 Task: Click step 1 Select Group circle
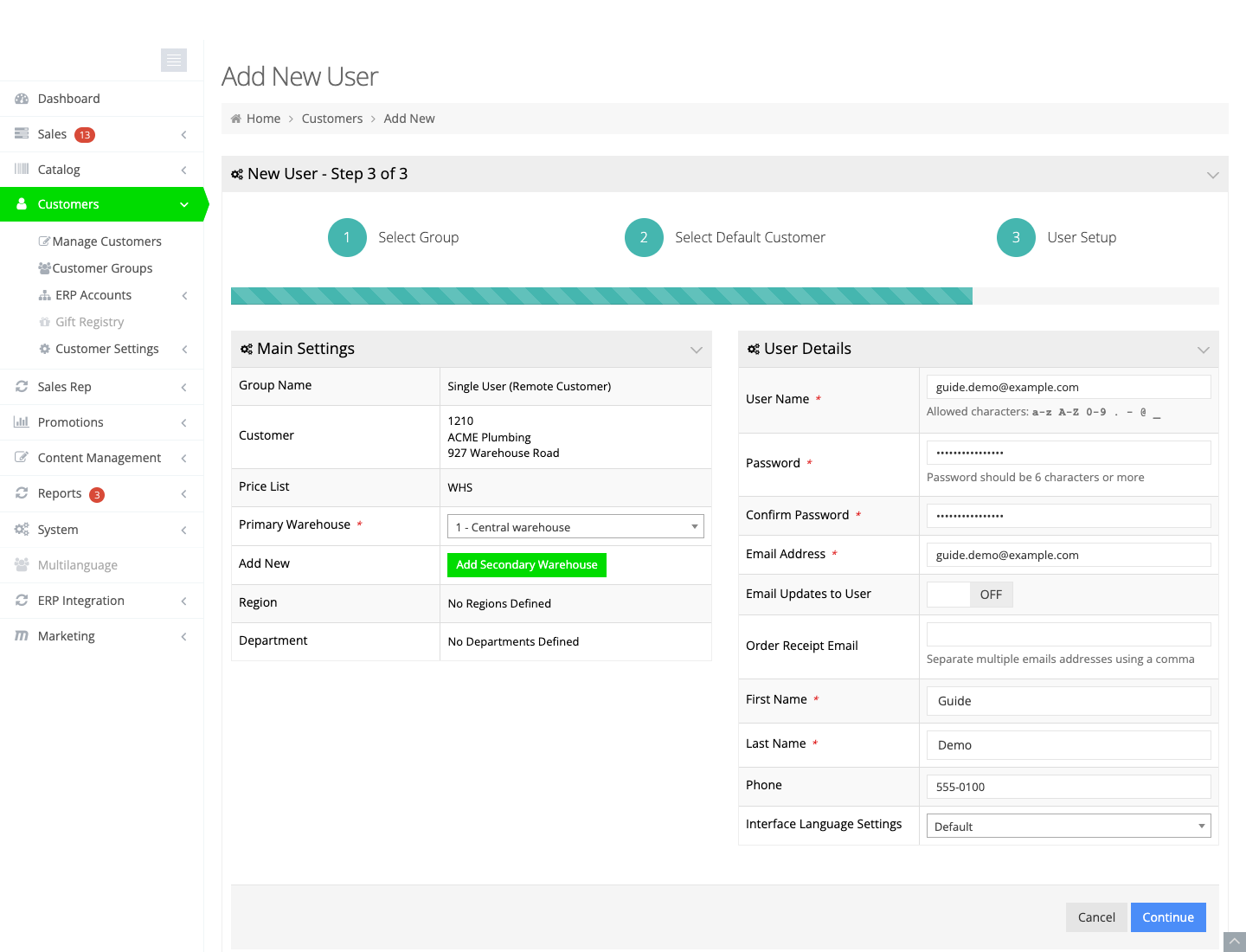tap(347, 237)
